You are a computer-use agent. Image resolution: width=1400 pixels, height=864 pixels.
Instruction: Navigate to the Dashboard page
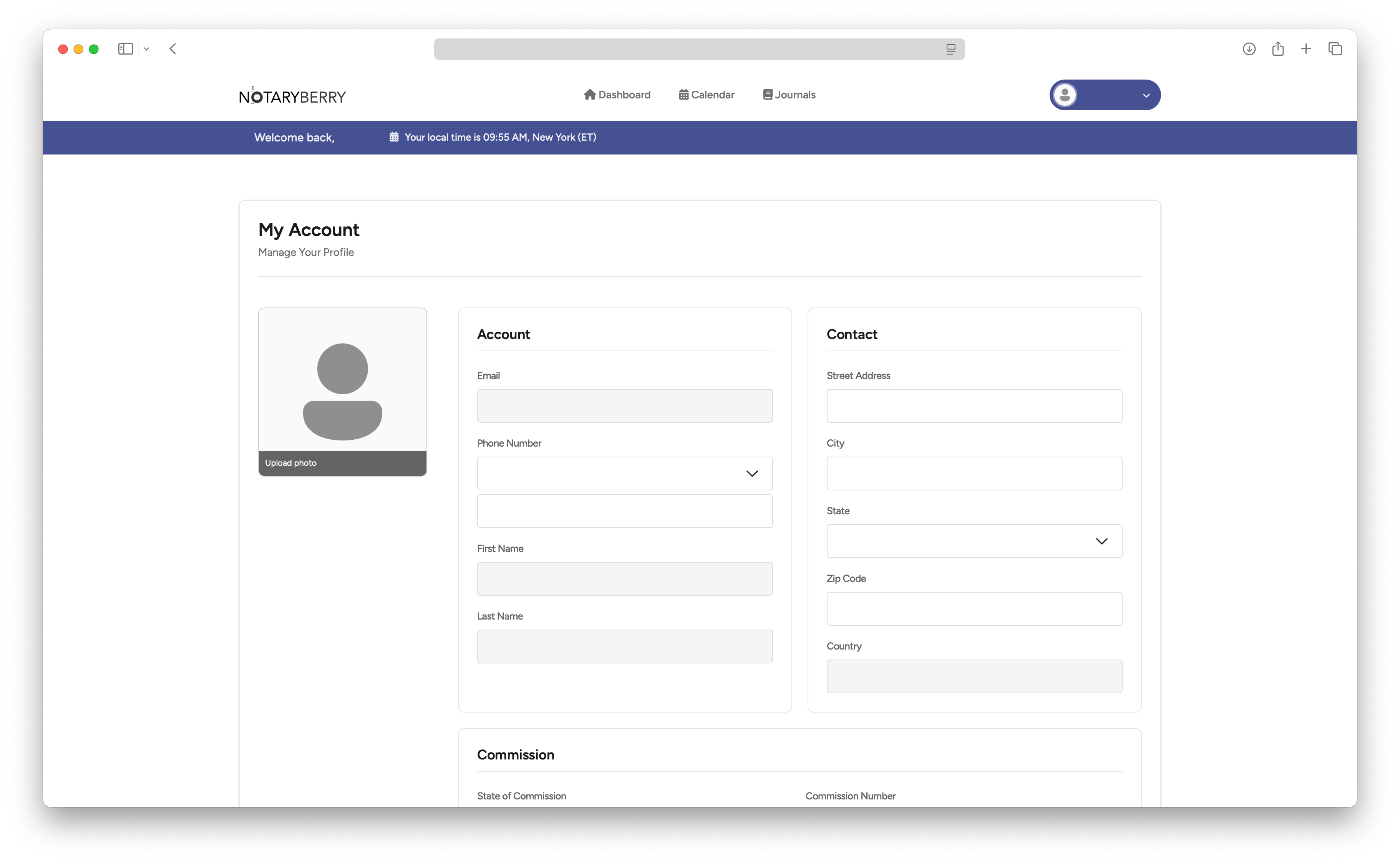(x=624, y=94)
